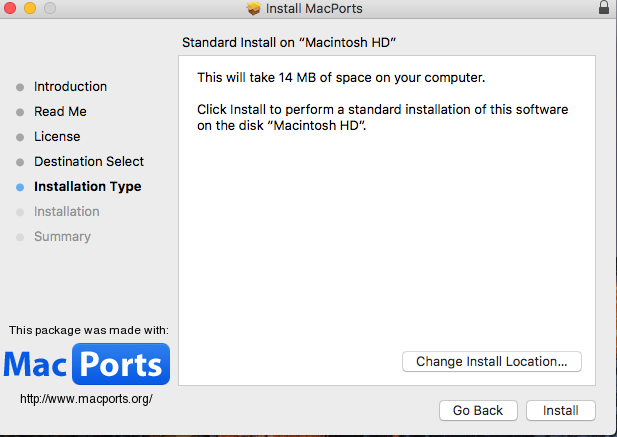Click the MacPorts logo image
617x437 pixels.
(x=87, y=364)
